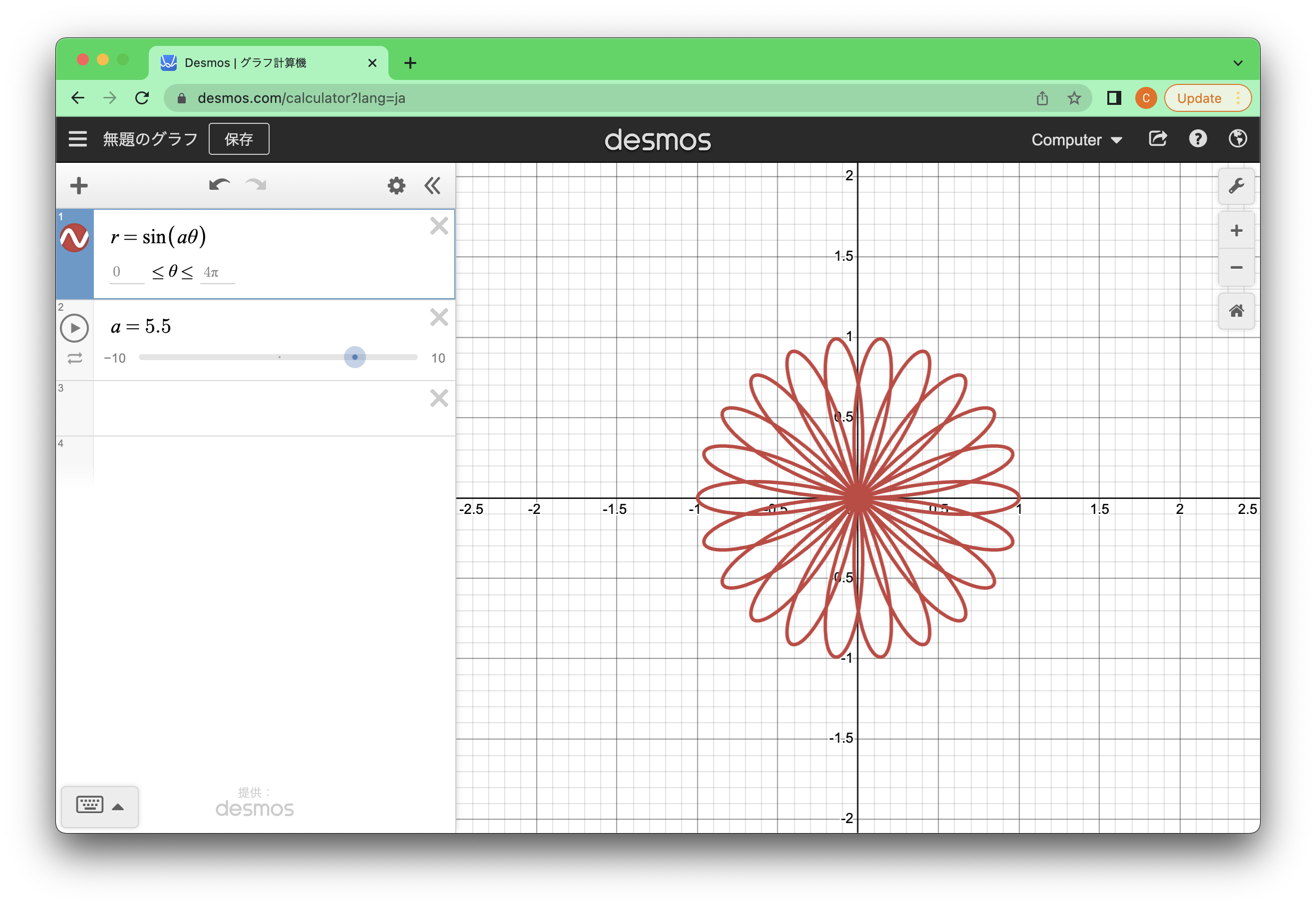Open expression list settings gear
The height and width of the screenshot is (907, 1316).
396,186
